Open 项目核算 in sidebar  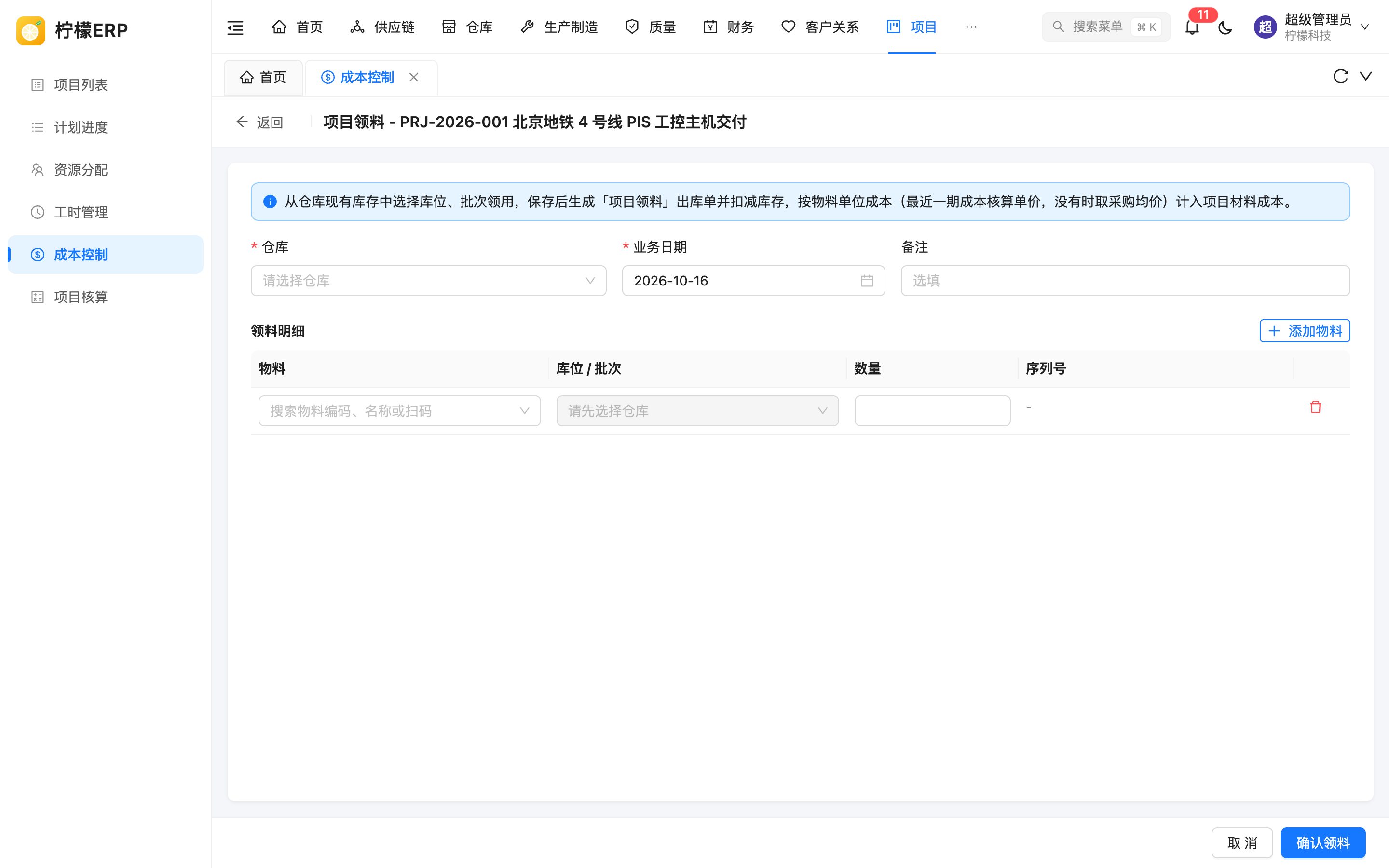[106, 297]
